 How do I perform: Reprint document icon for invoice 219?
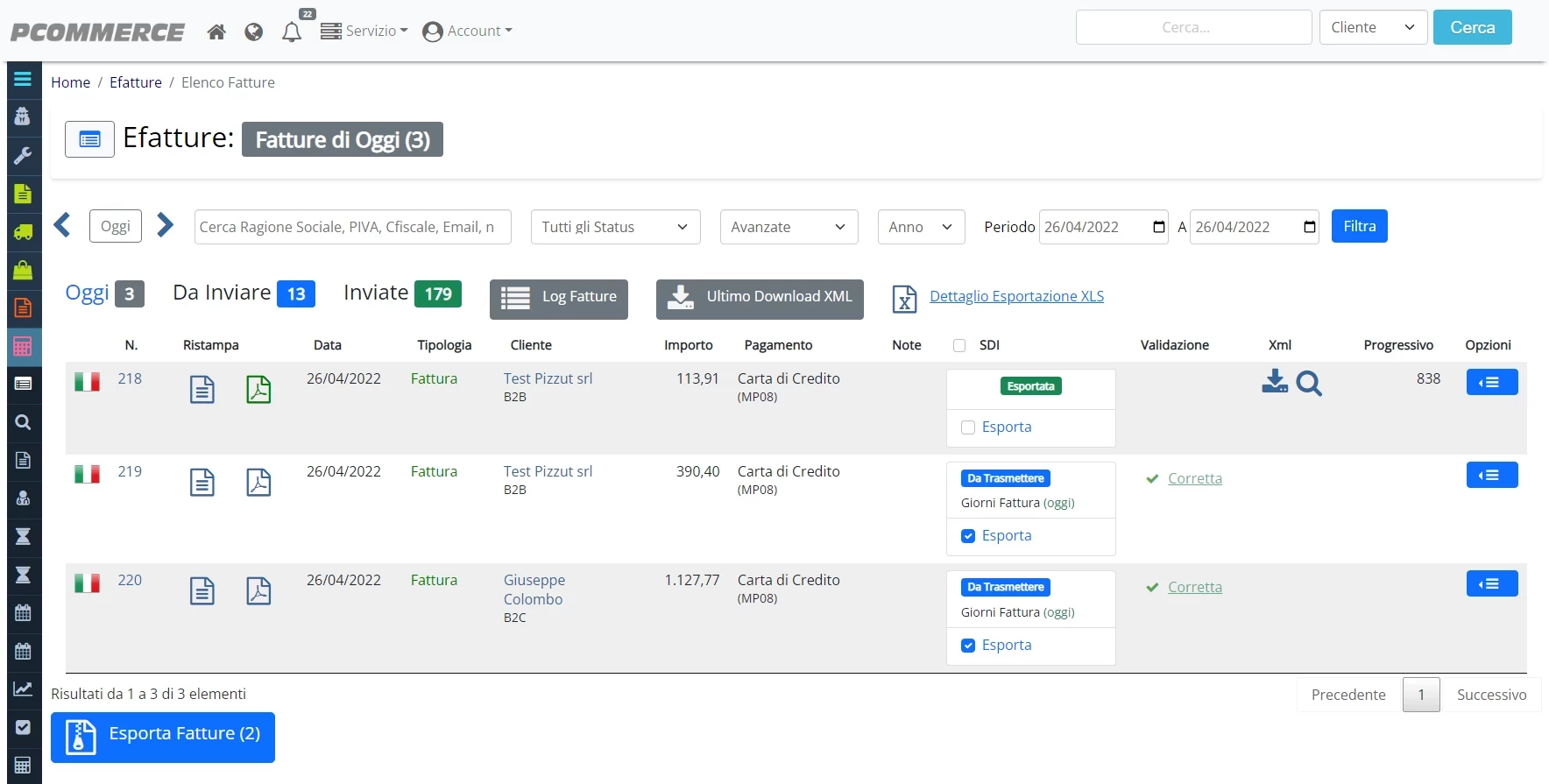click(202, 482)
